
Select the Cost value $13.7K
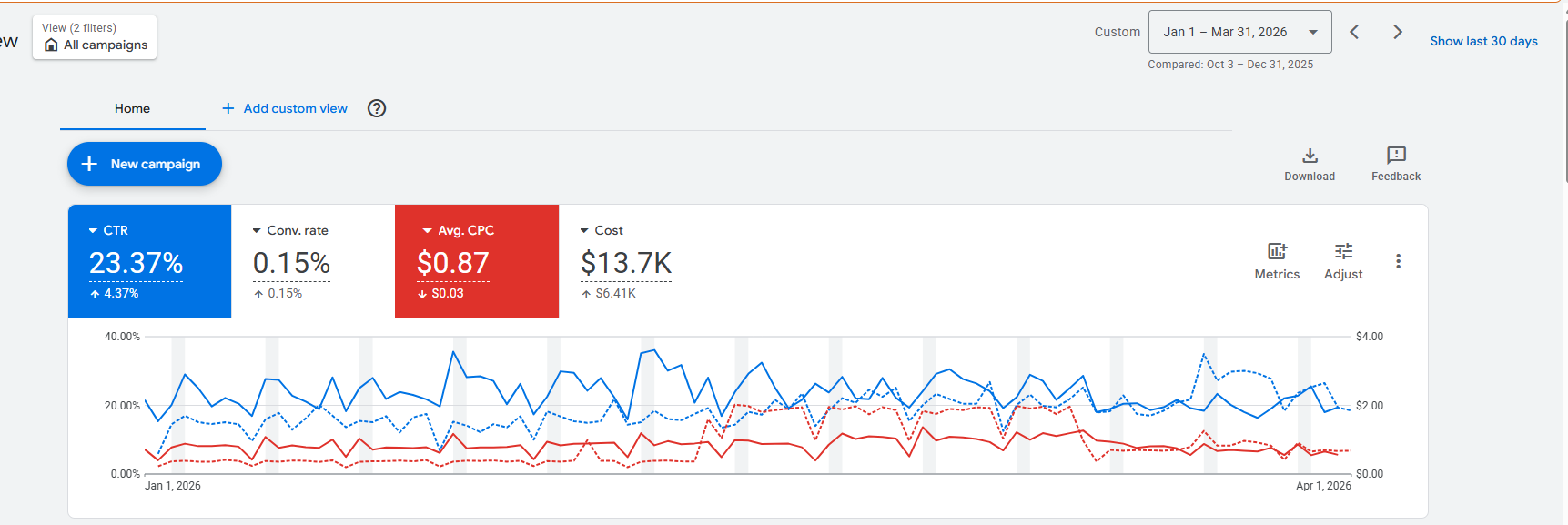(626, 263)
